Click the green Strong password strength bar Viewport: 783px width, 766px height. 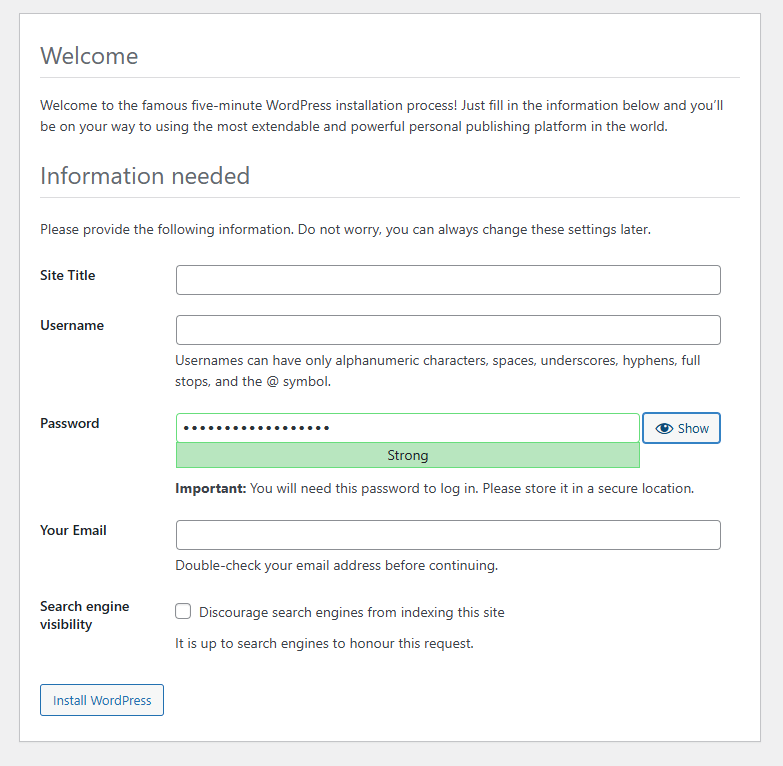click(407, 455)
